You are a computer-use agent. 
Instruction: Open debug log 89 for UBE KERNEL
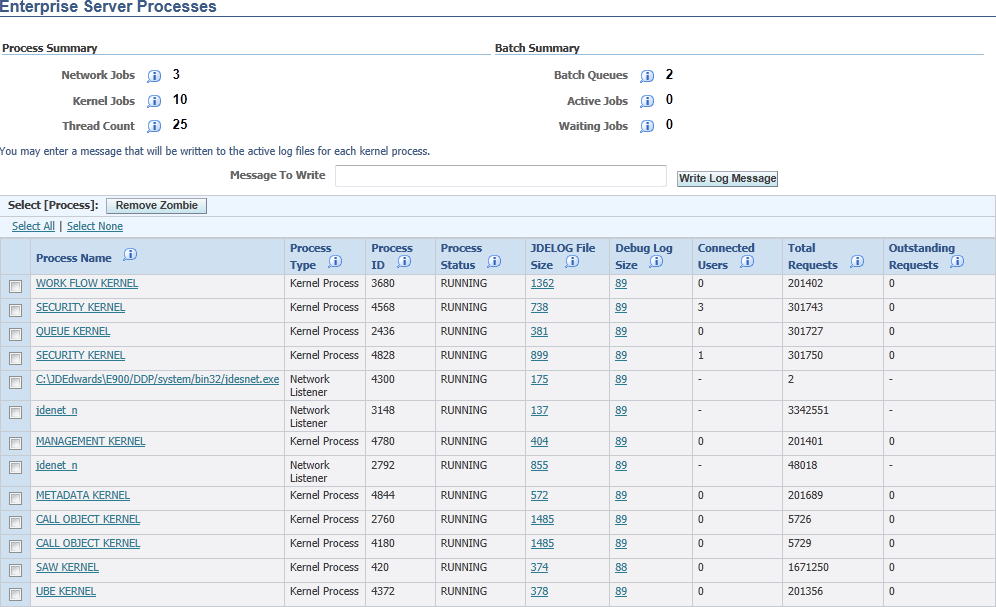pyautogui.click(x=621, y=591)
